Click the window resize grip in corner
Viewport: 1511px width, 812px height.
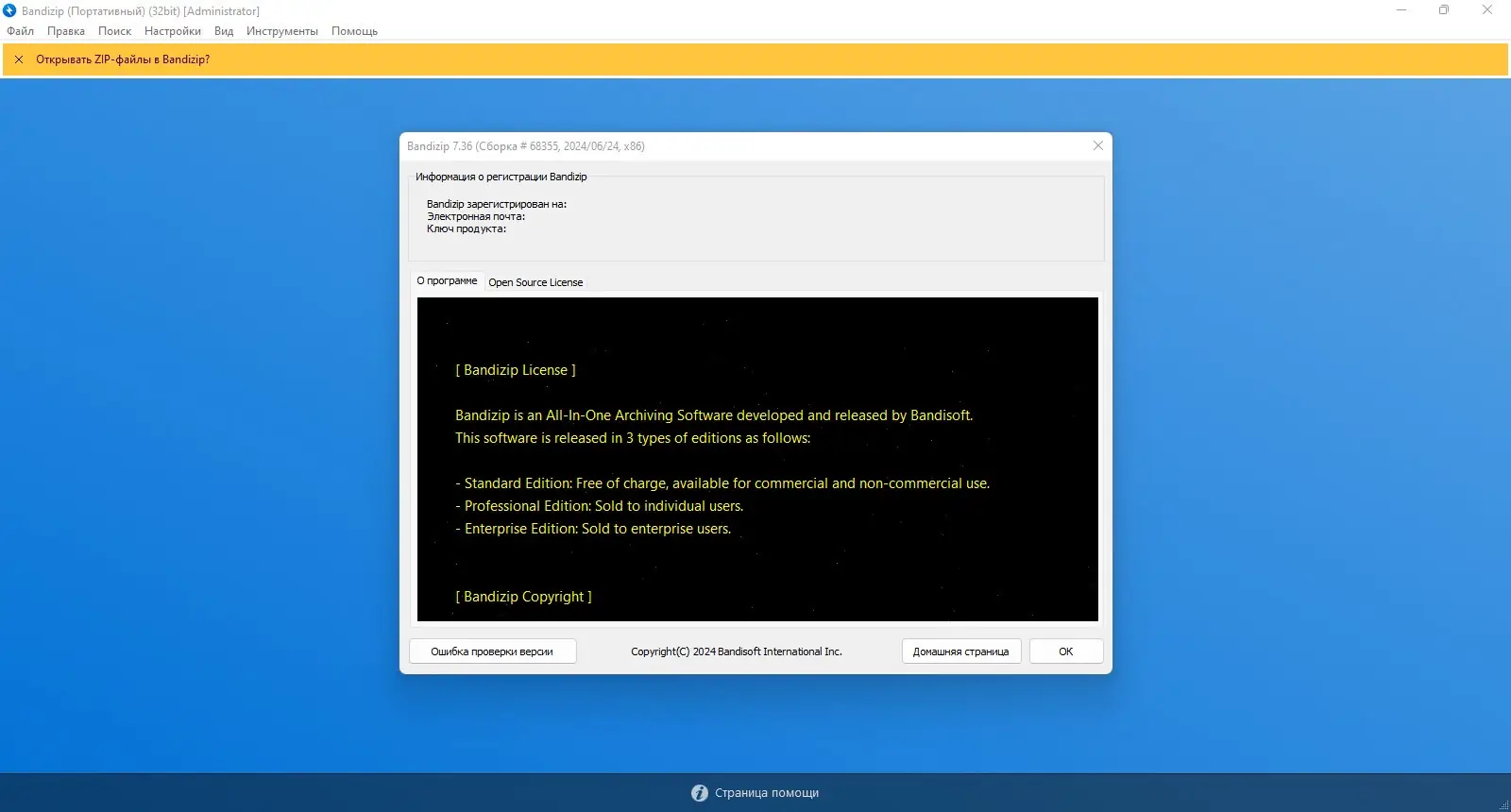coord(1503,804)
